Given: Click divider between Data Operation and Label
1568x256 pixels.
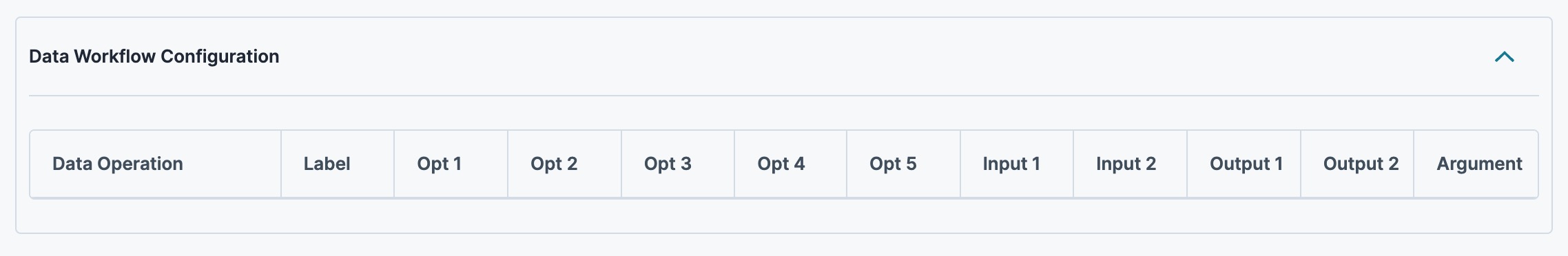Looking at the screenshot, I should pos(281,164).
